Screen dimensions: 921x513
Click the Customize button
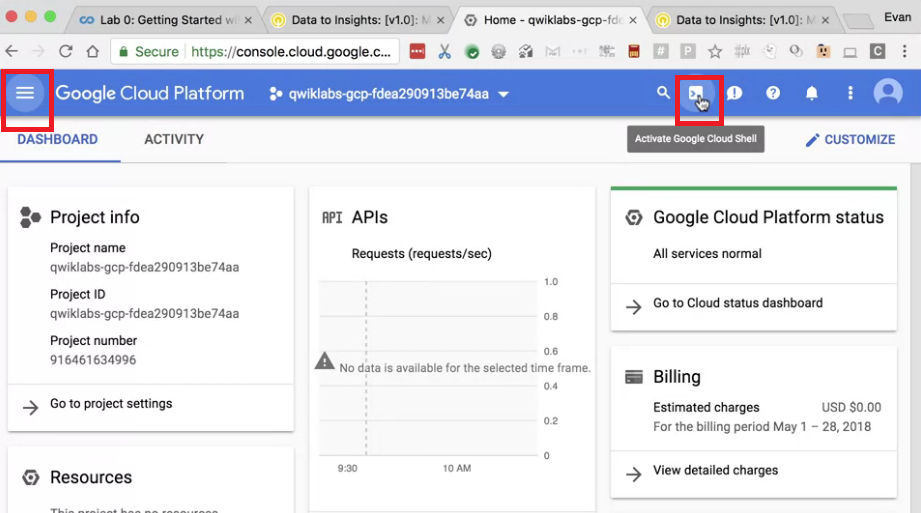point(851,140)
